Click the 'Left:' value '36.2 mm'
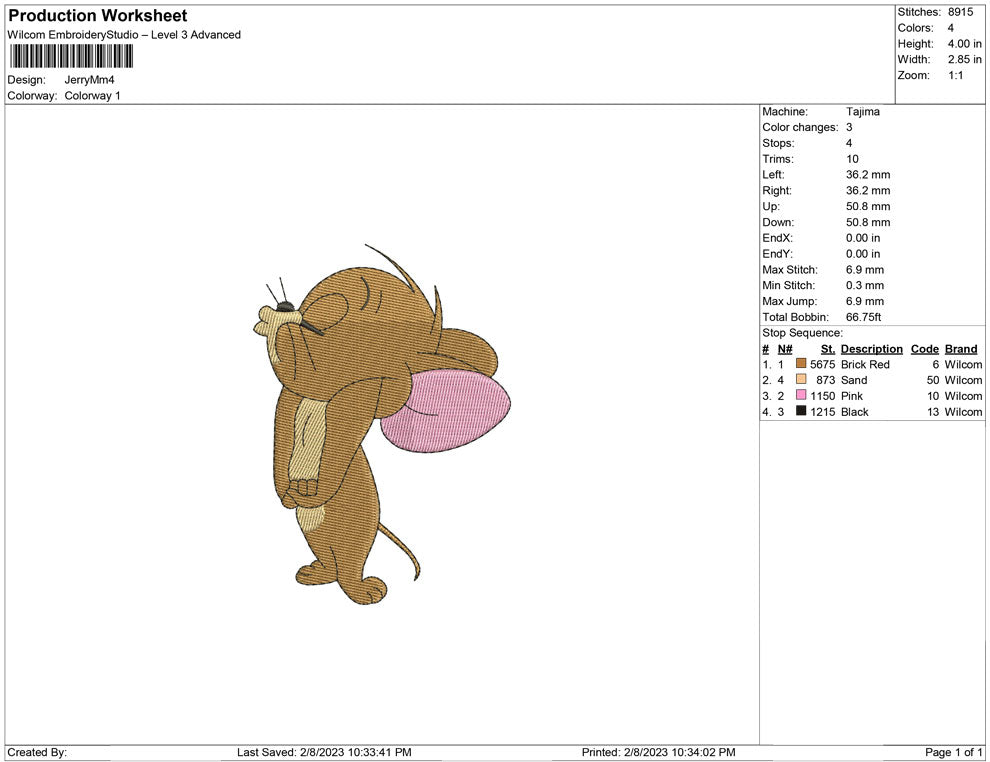990x762 pixels. coord(868,175)
